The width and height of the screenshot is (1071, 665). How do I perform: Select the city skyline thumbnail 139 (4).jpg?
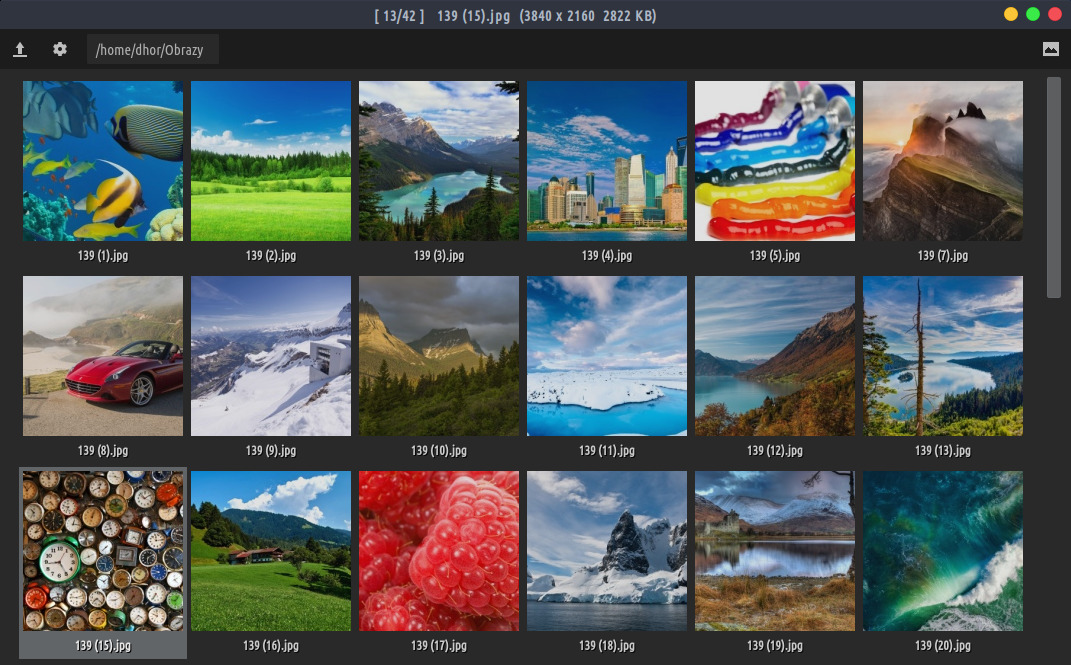coord(607,161)
